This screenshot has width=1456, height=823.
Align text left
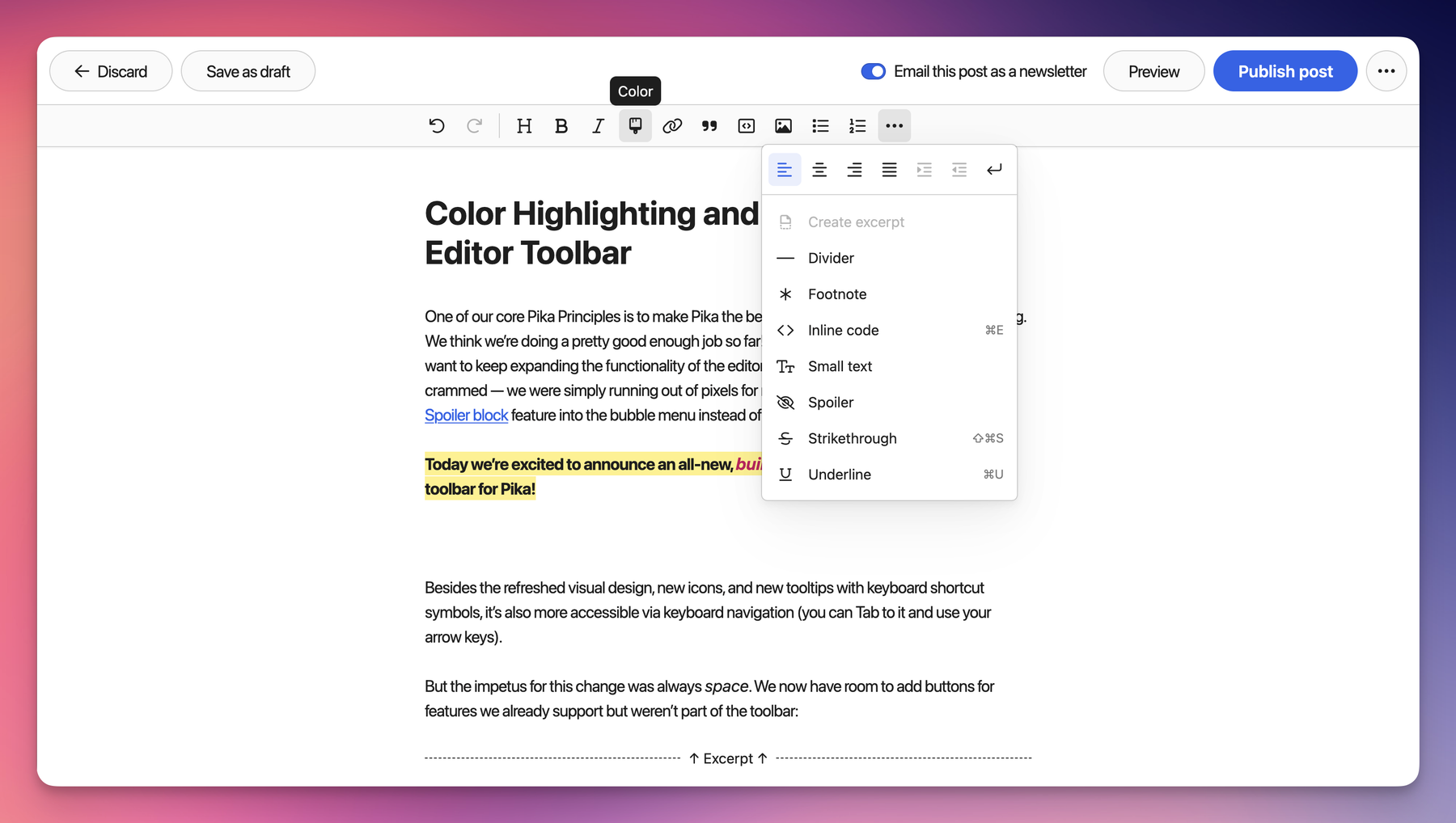[x=785, y=170]
